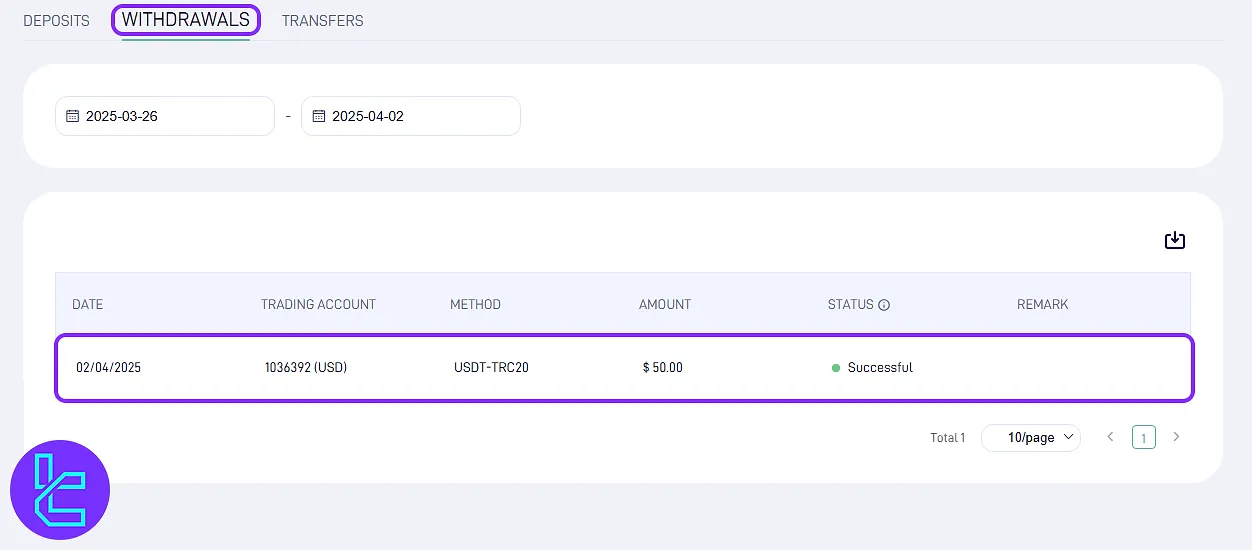Select page number 1
The image size is (1252, 550).
tap(1144, 437)
